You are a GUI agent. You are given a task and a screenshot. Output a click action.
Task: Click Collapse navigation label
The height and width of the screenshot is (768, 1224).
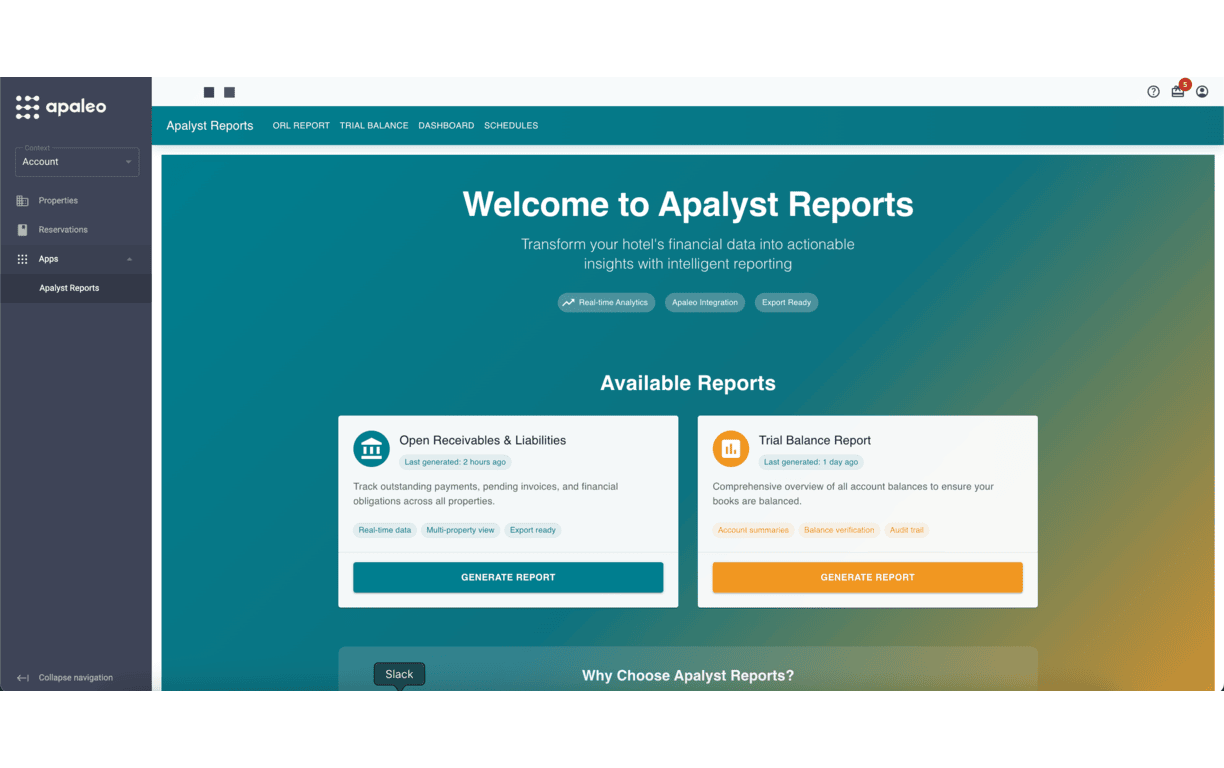[x=76, y=678]
